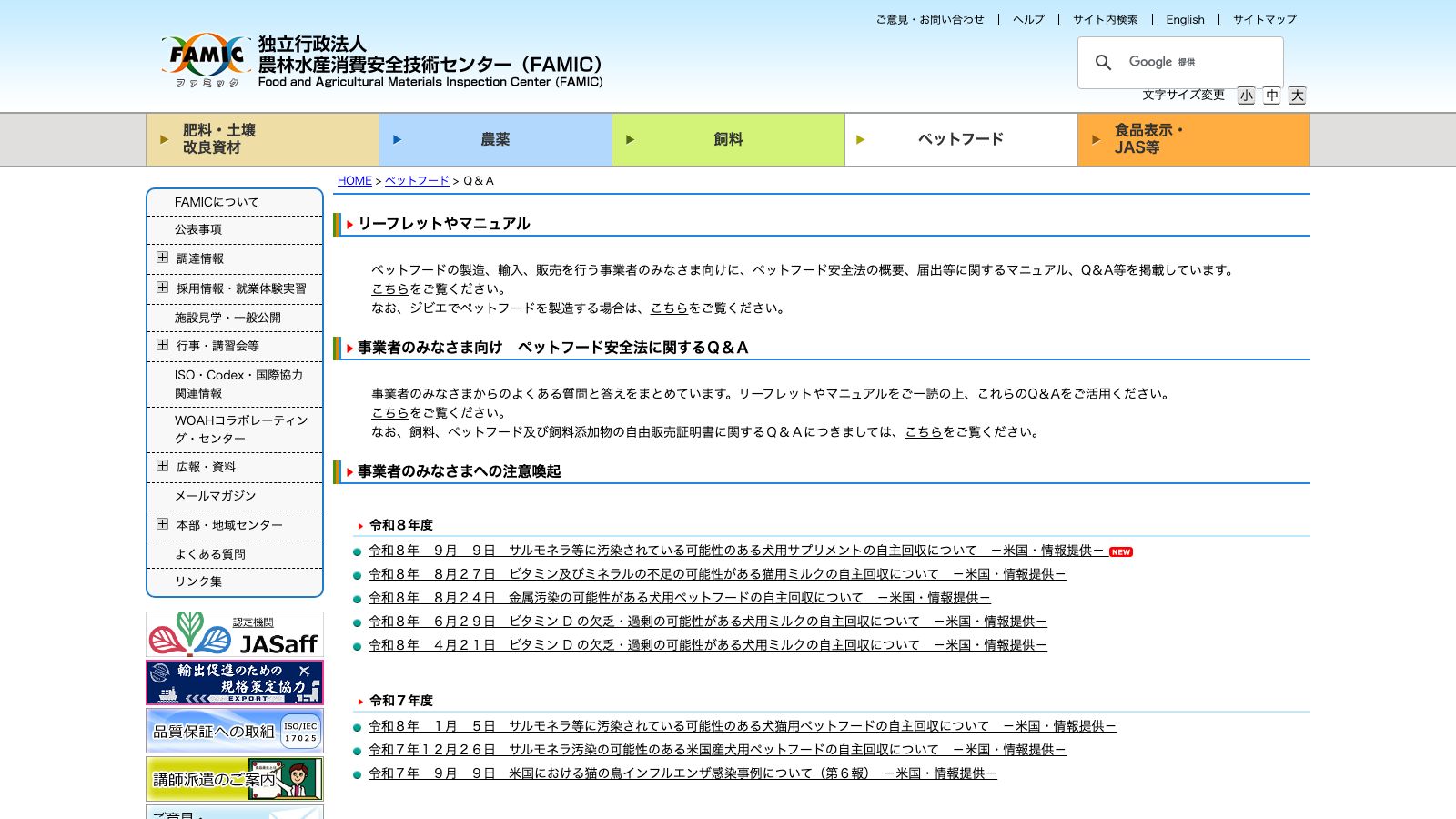Viewport: 1456px width, 819px height.
Task: Expand the 行事・講習会等 sidebar item
Action: 162,345
